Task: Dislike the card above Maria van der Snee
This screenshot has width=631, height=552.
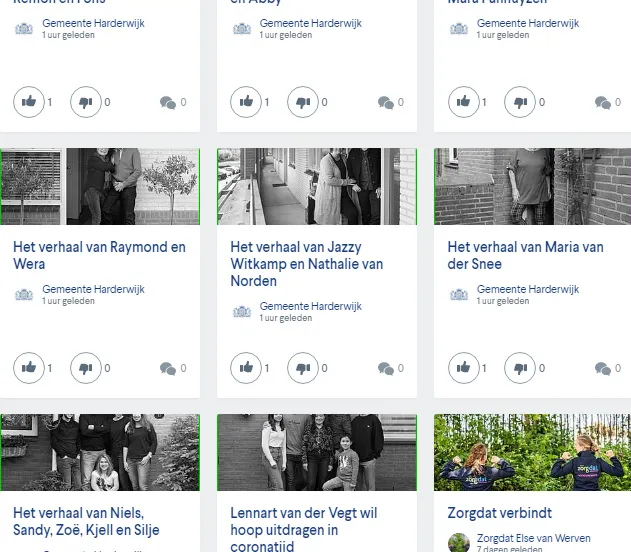Action: (x=520, y=102)
